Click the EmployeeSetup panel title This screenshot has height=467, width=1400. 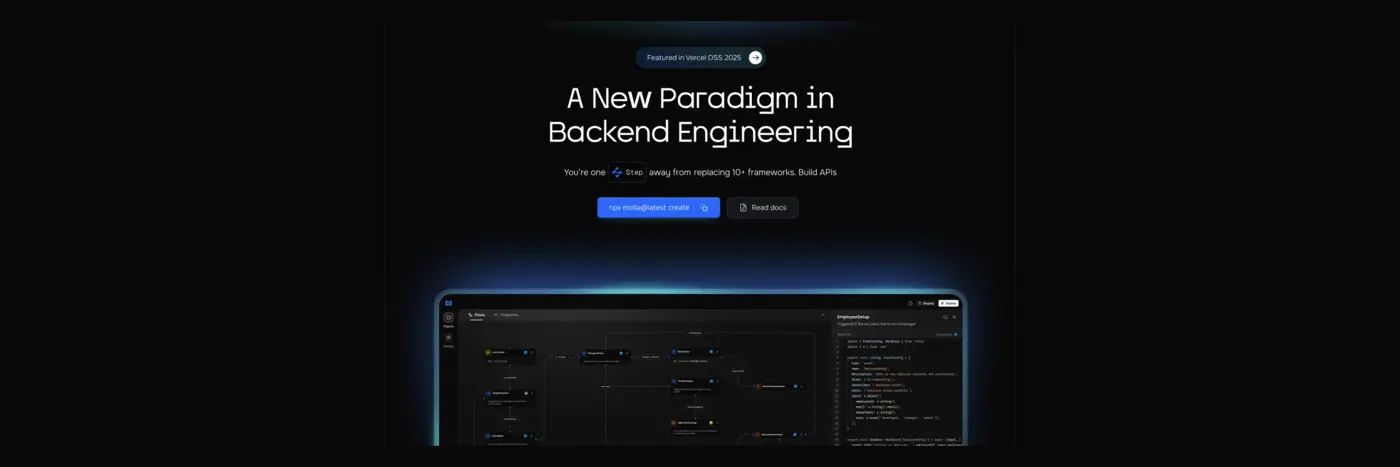853,317
